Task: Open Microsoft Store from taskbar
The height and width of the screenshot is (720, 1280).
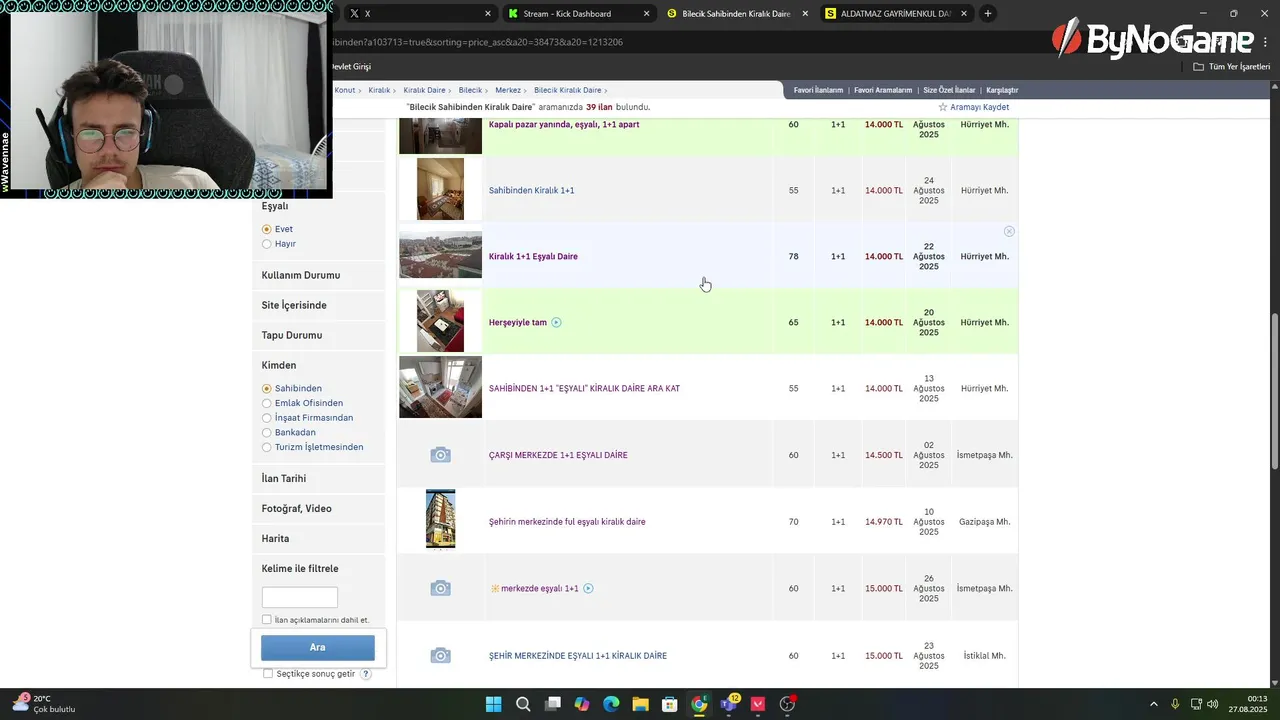Action: (x=670, y=704)
